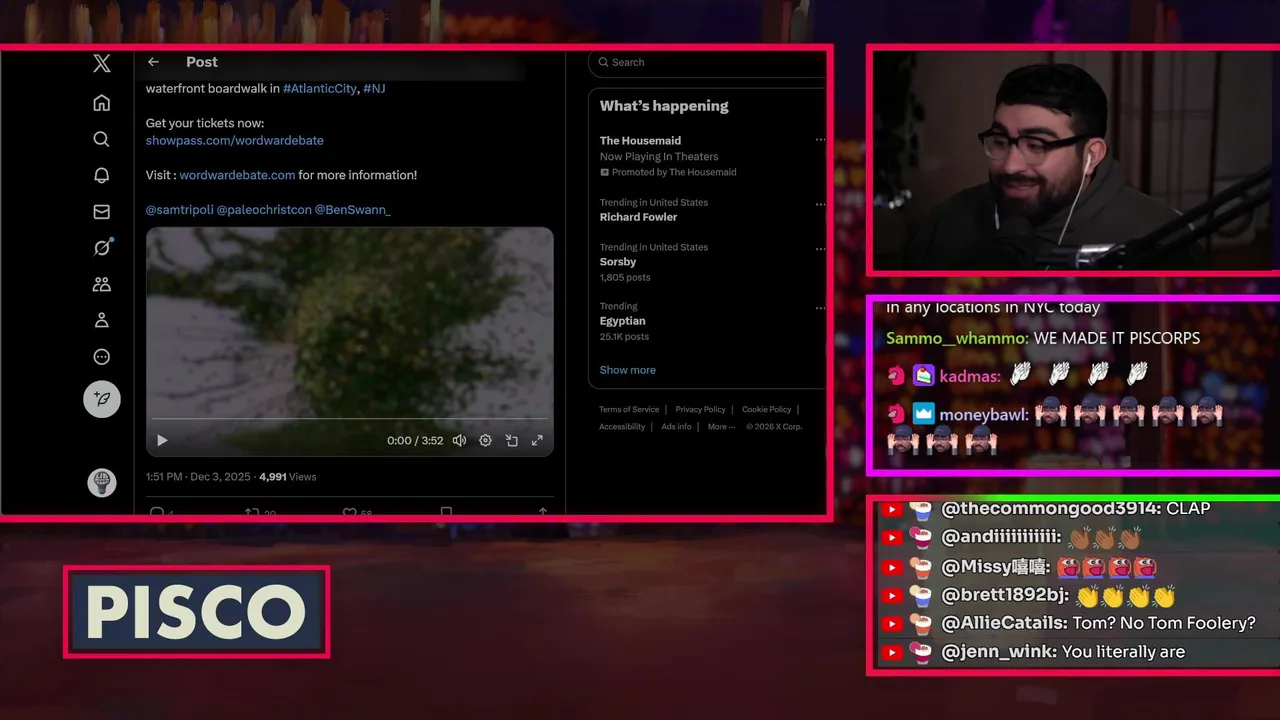Click @AllieCatails Tom Foolery message

pyautogui.click(x=1098, y=624)
